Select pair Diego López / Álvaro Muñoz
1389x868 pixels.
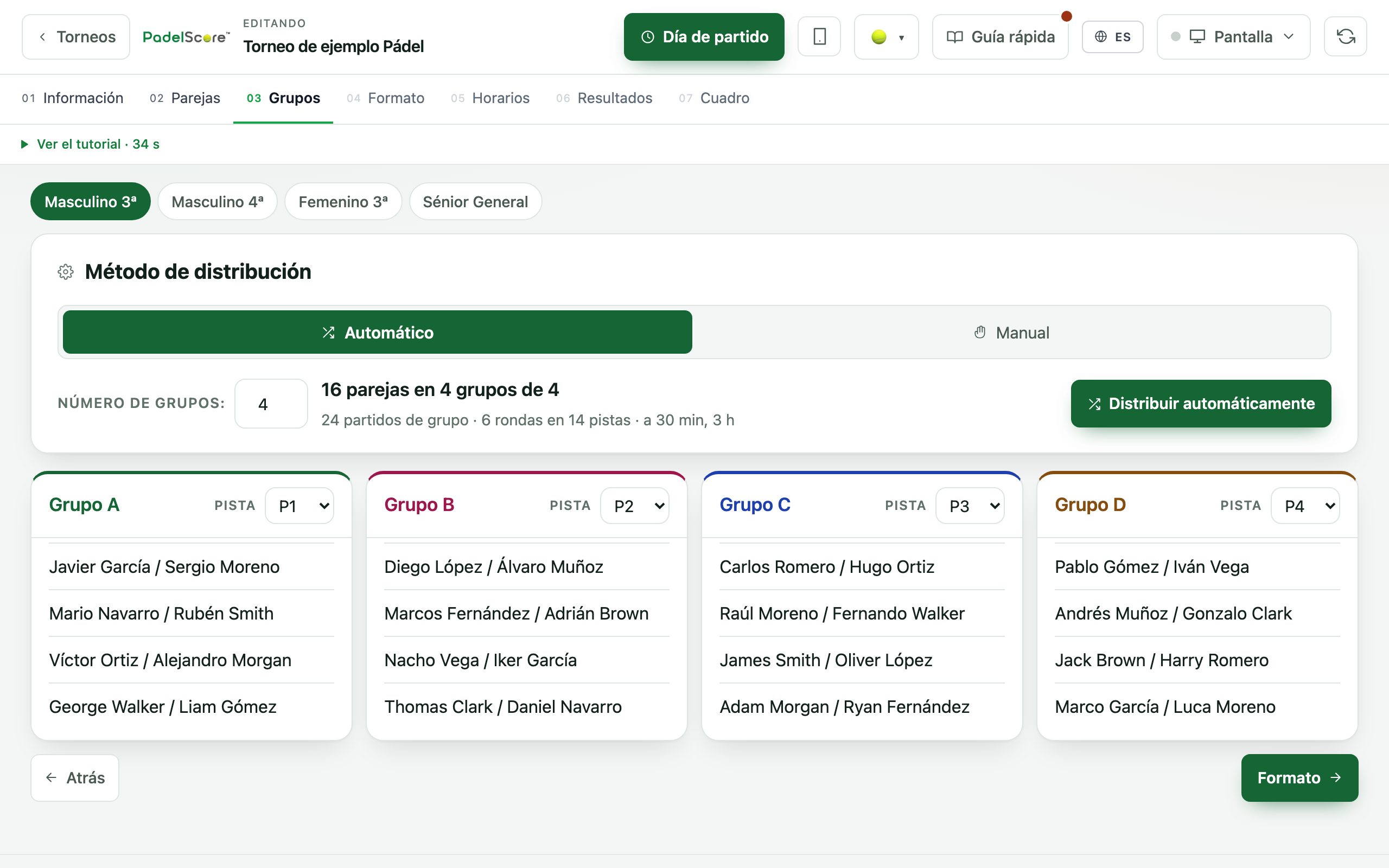click(526, 566)
